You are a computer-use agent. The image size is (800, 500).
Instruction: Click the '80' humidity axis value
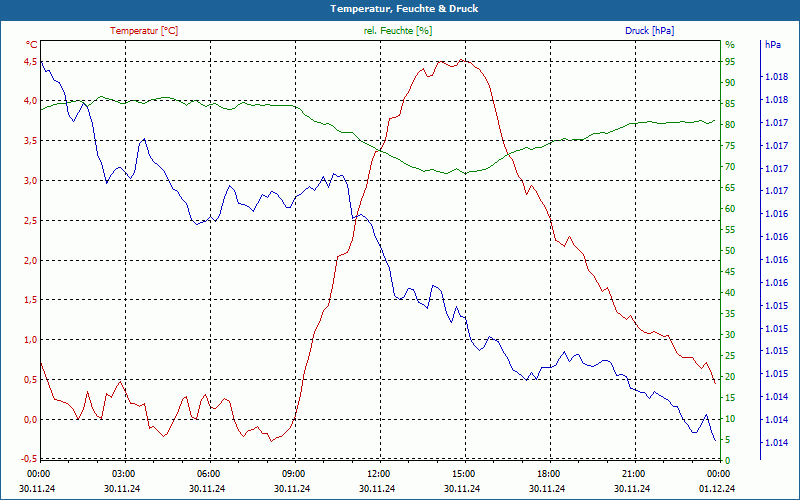coord(730,124)
